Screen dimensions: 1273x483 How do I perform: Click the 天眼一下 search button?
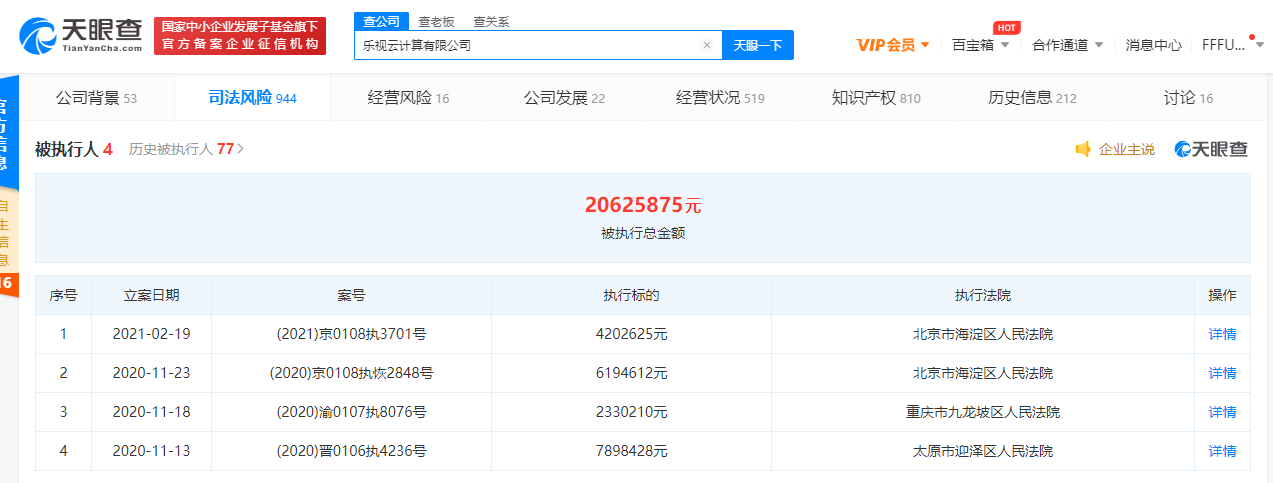pos(757,45)
